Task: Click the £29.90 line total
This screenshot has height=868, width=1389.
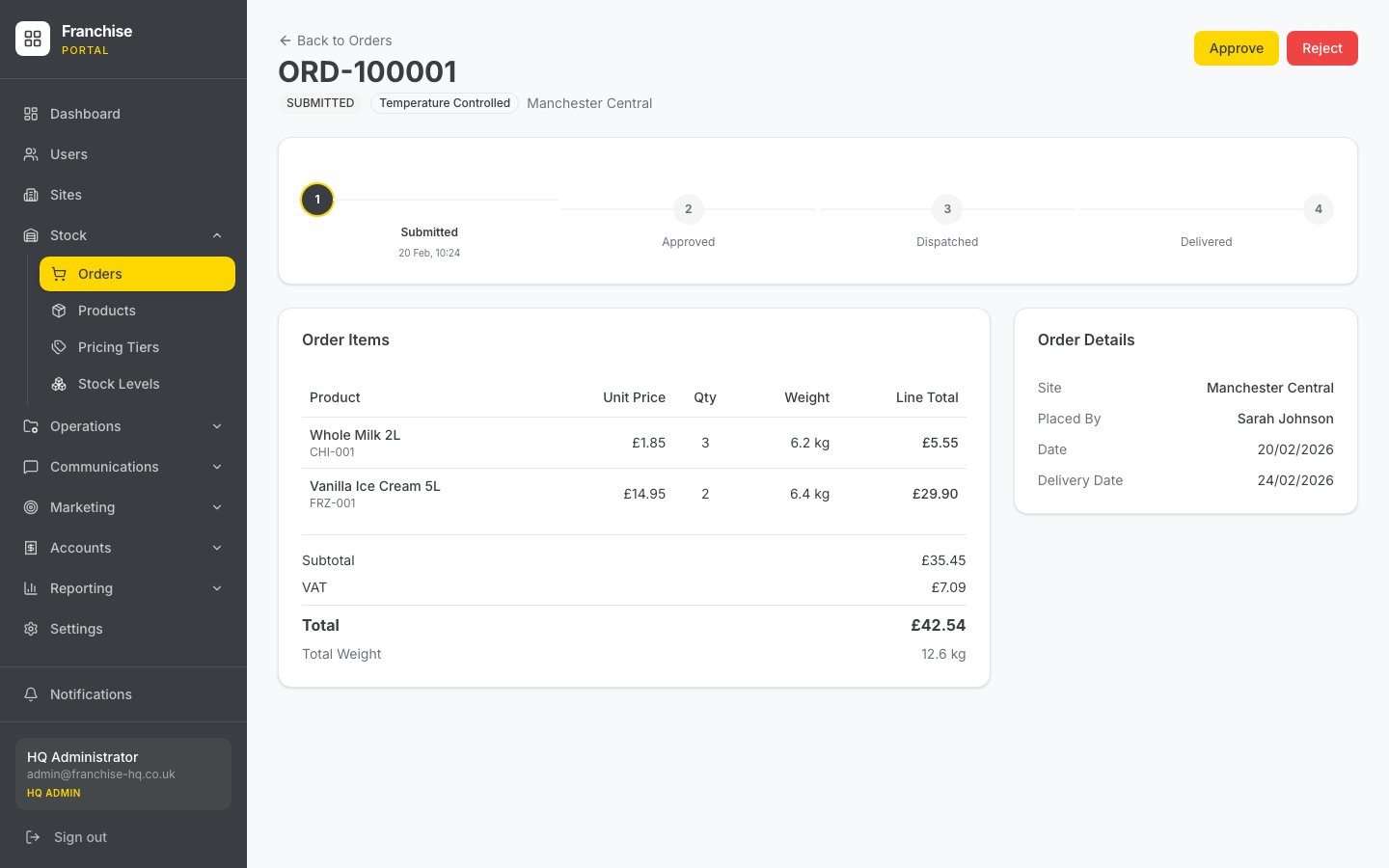Action: [936, 494]
